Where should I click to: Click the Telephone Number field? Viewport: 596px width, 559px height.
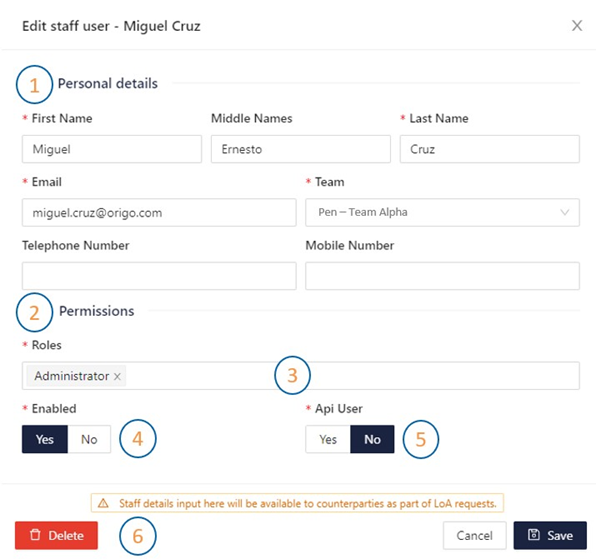pyautogui.click(x=159, y=276)
